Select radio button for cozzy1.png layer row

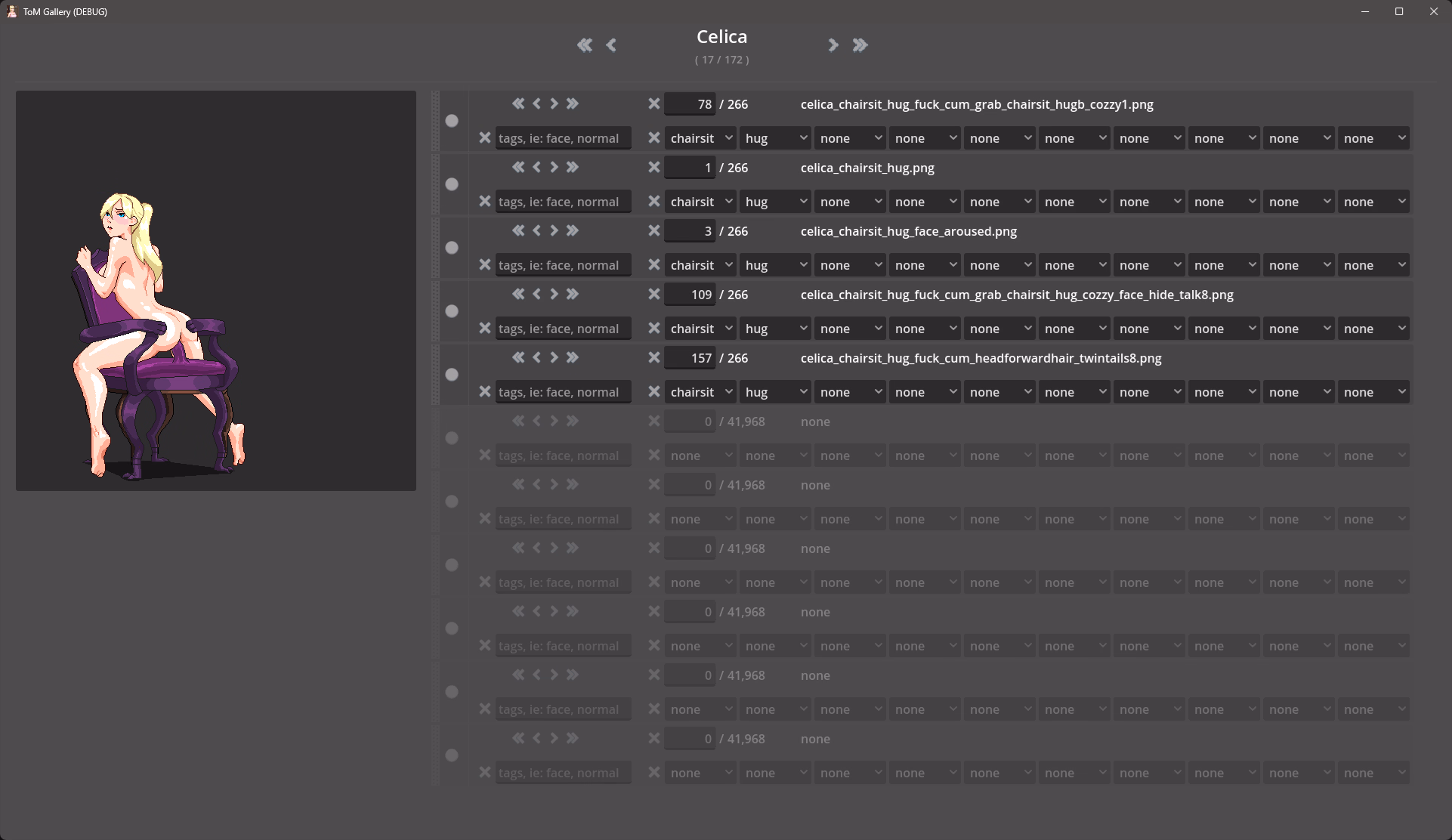pyautogui.click(x=452, y=121)
